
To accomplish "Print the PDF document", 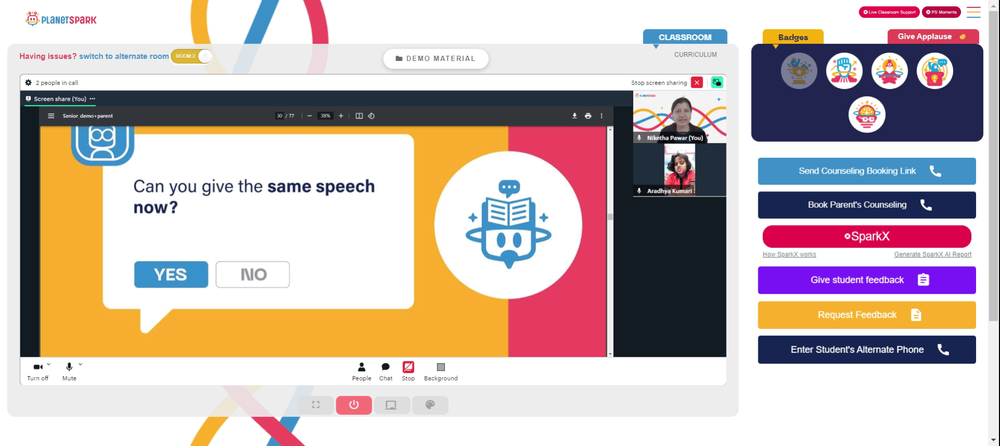I will [x=588, y=116].
